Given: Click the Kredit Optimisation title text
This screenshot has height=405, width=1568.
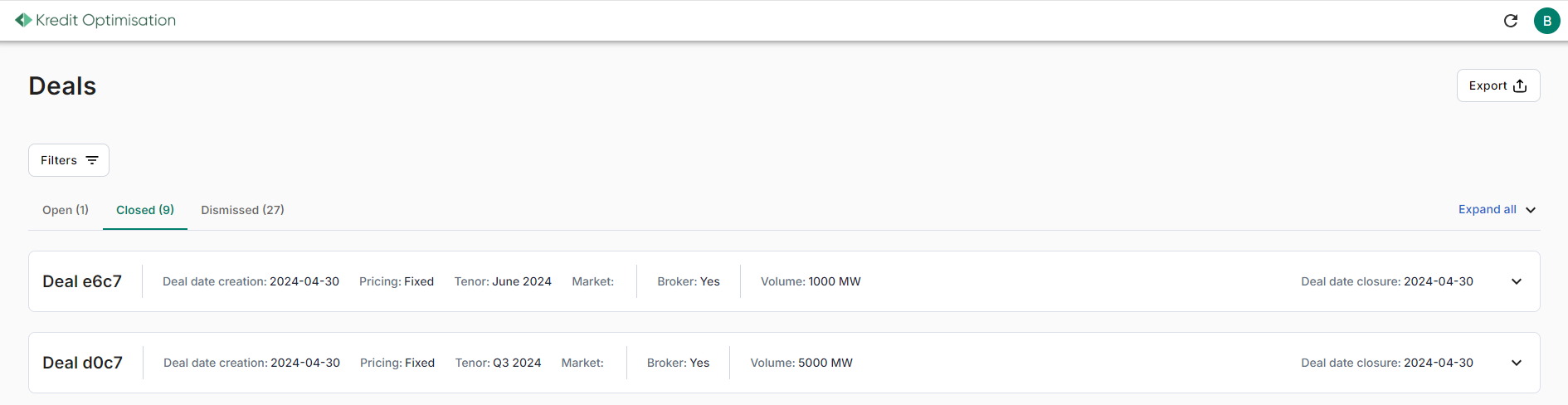Looking at the screenshot, I should point(106,20).
